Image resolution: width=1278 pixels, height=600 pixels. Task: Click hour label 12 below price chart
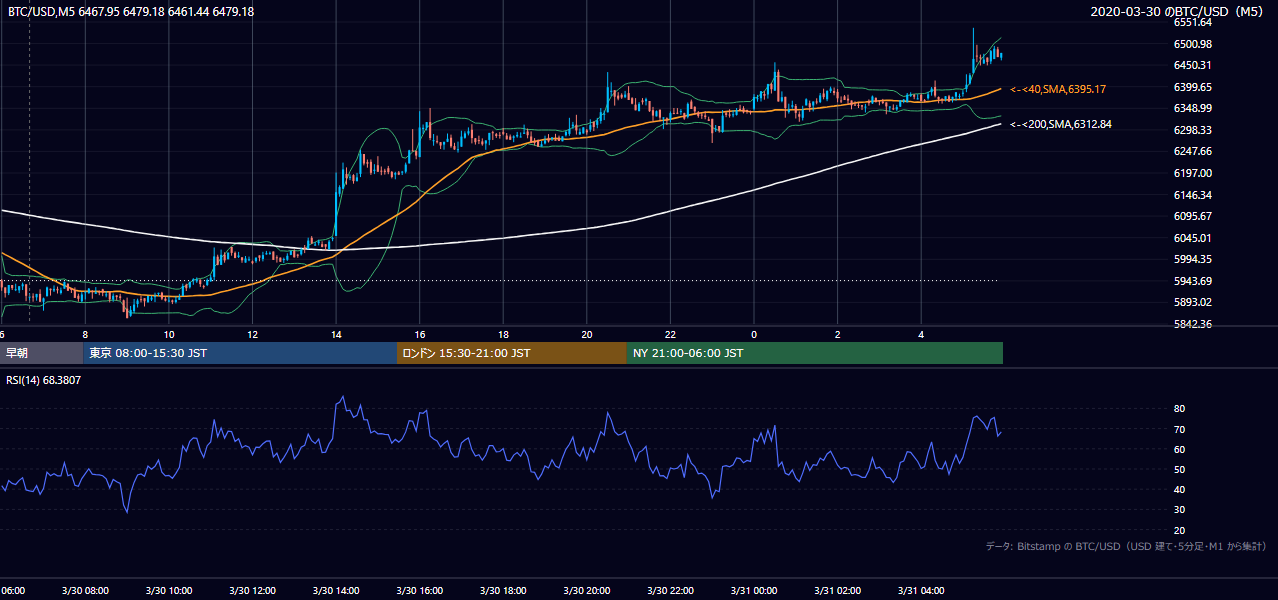tap(252, 334)
